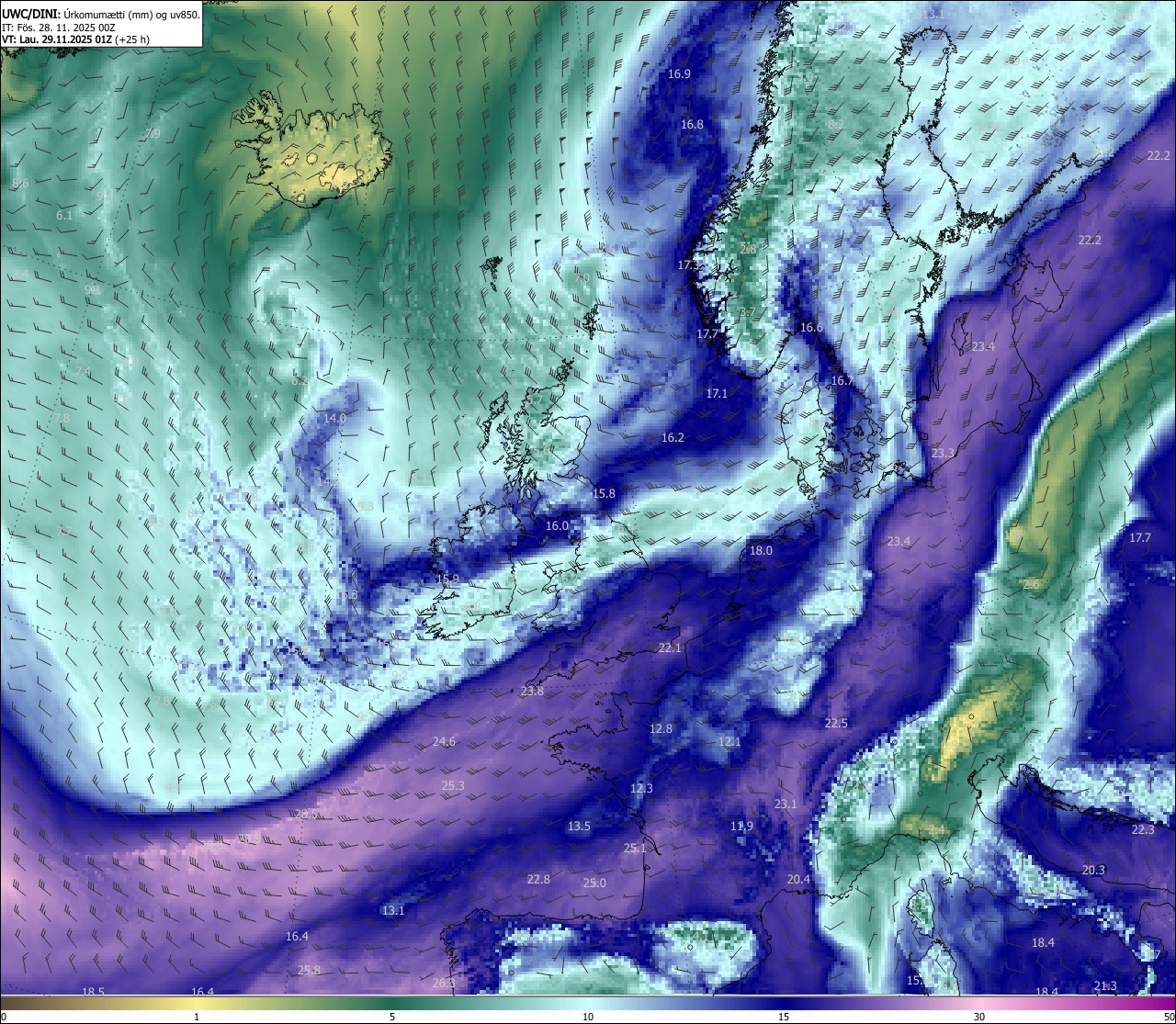This screenshot has height=1024, width=1176.
Task: Click the 17.5 value near Norway coast
Action: click(x=689, y=264)
